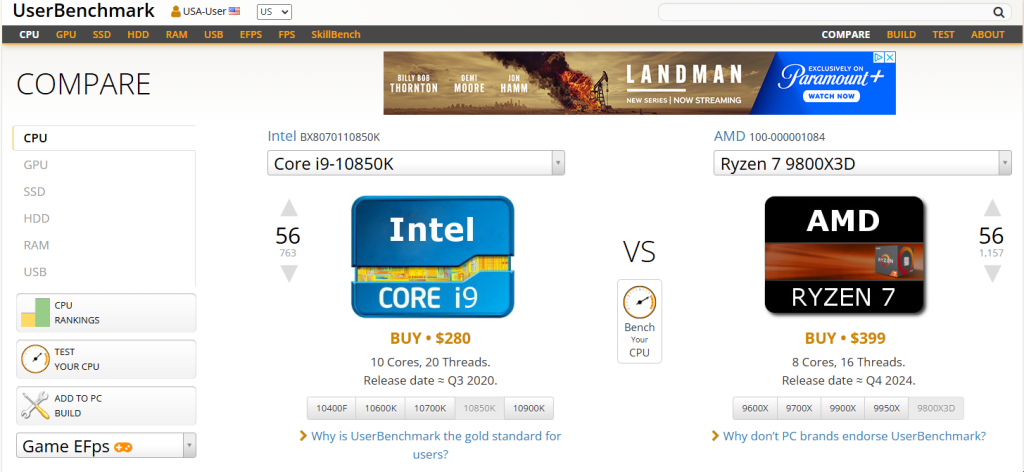
Task: Open the BUY $399 link for Ryzen 7
Action: click(844, 338)
